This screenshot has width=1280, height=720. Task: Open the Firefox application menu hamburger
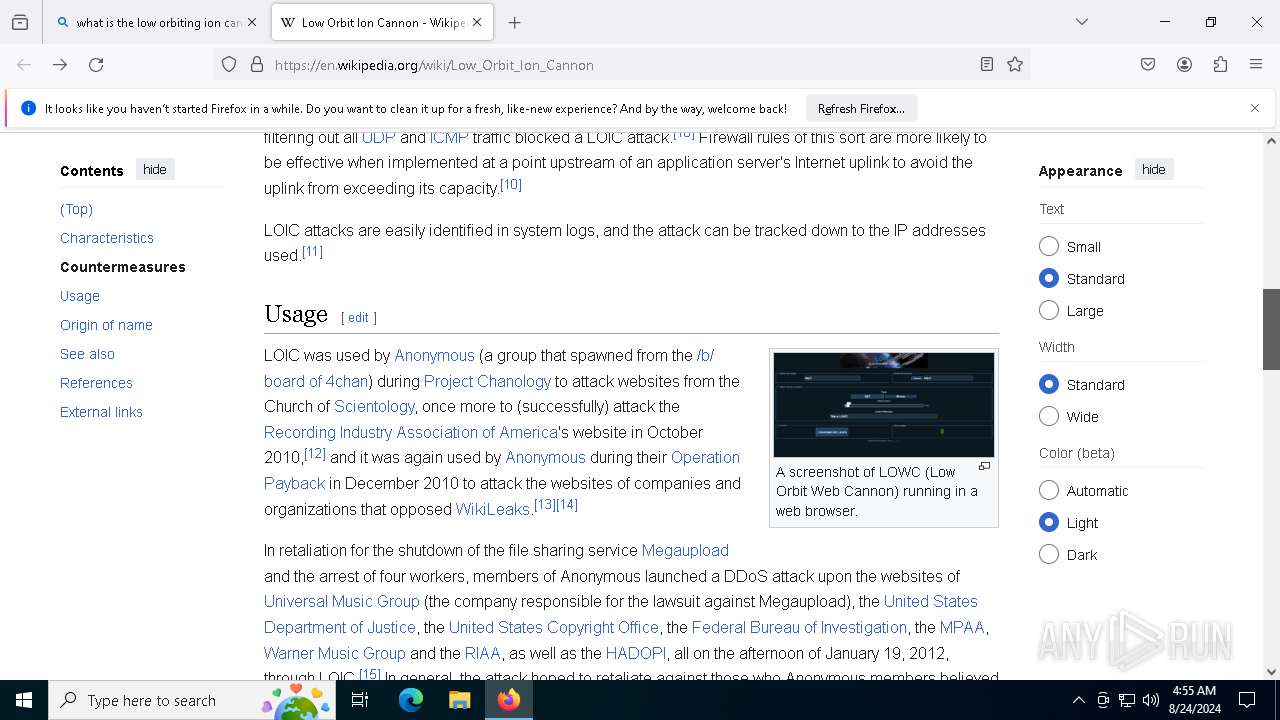[1256, 64]
